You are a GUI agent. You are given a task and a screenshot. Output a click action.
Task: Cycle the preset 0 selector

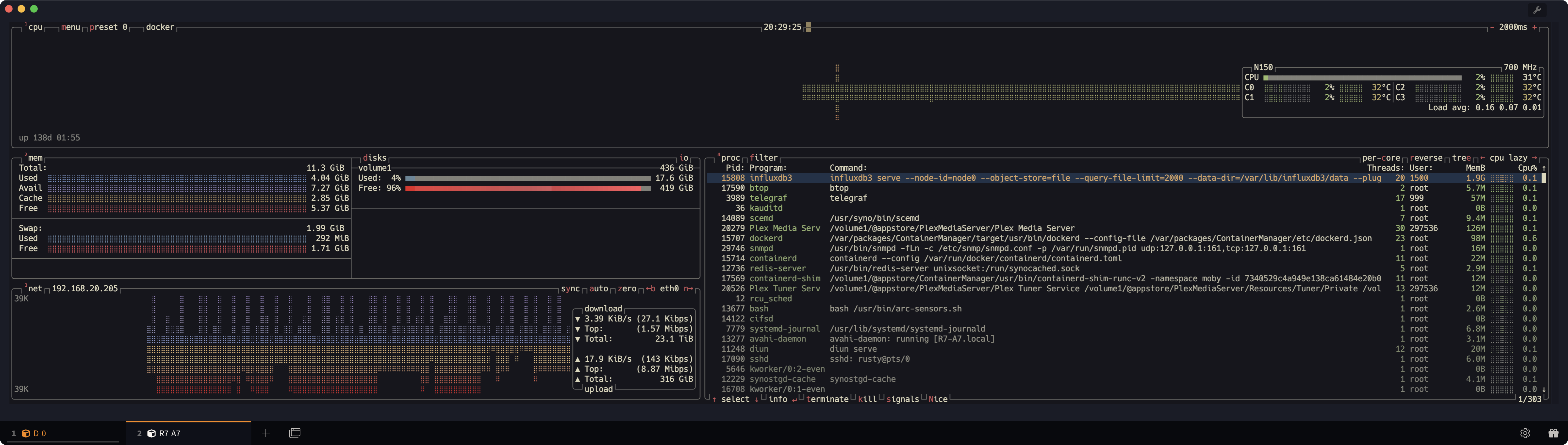tap(108, 27)
